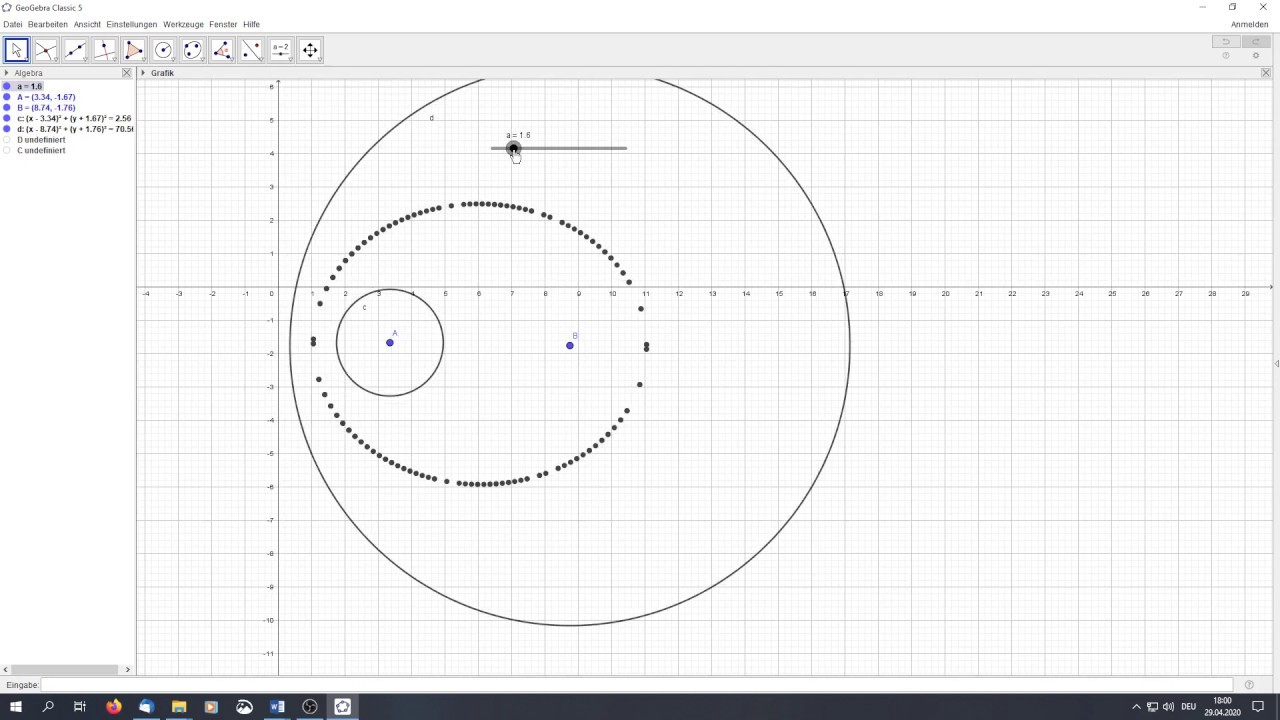Click the Anmelden sign-in link
This screenshot has width=1280, height=720.
(1250, 24)
